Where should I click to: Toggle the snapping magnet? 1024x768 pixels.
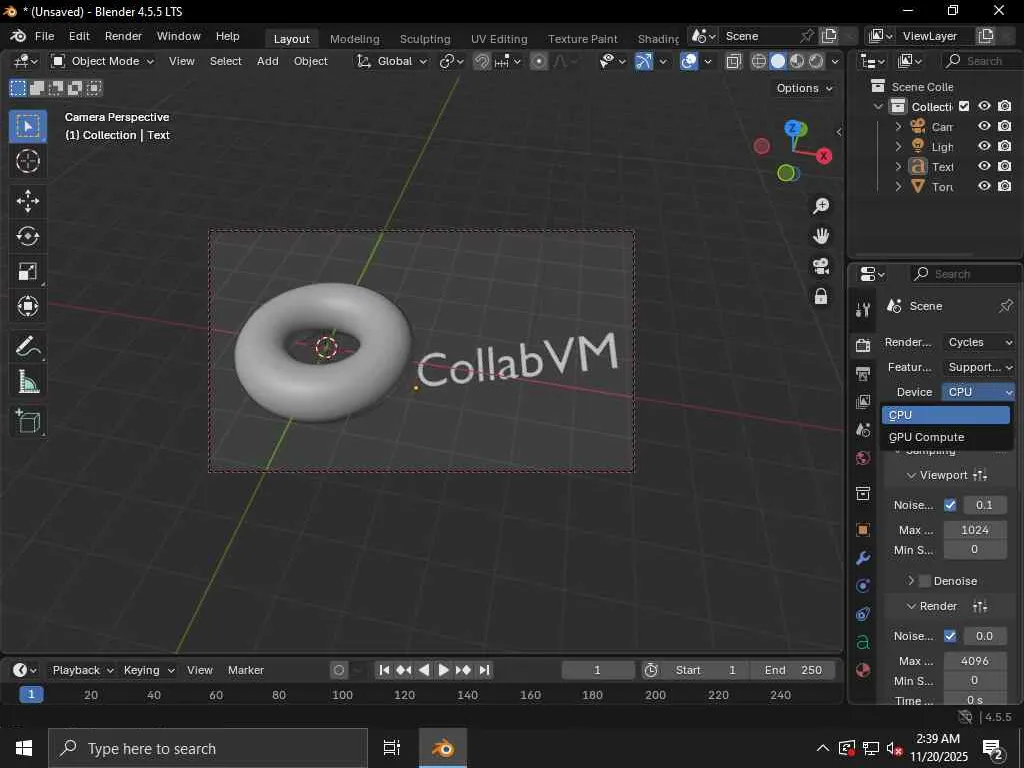click(x=482, y=61)
